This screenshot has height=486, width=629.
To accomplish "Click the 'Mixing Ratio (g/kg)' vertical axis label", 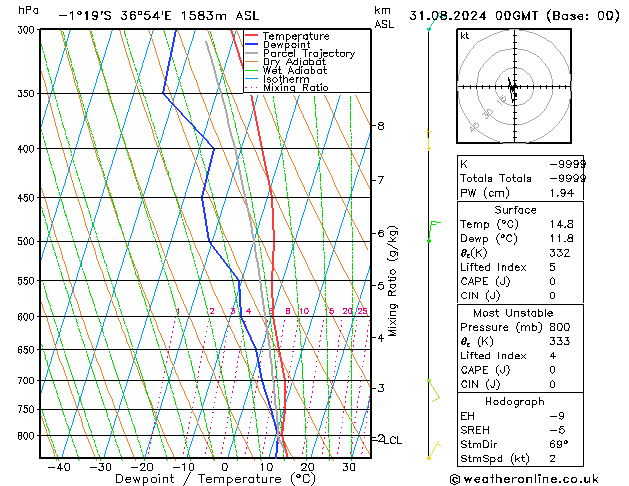I will pyautogui.click(x=392, y=281).
